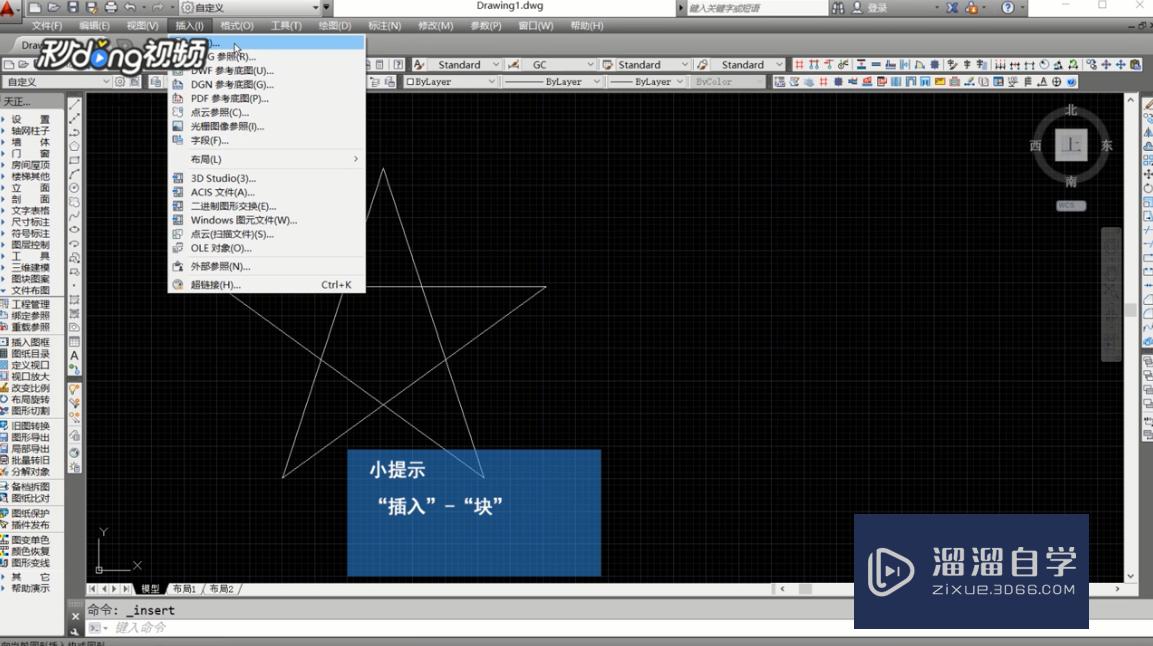The height and width of the screenshot is (646, 1153).
Task: Open the ByLayer color dropdown
Action: pyautogui.click(x=491, y=82)
